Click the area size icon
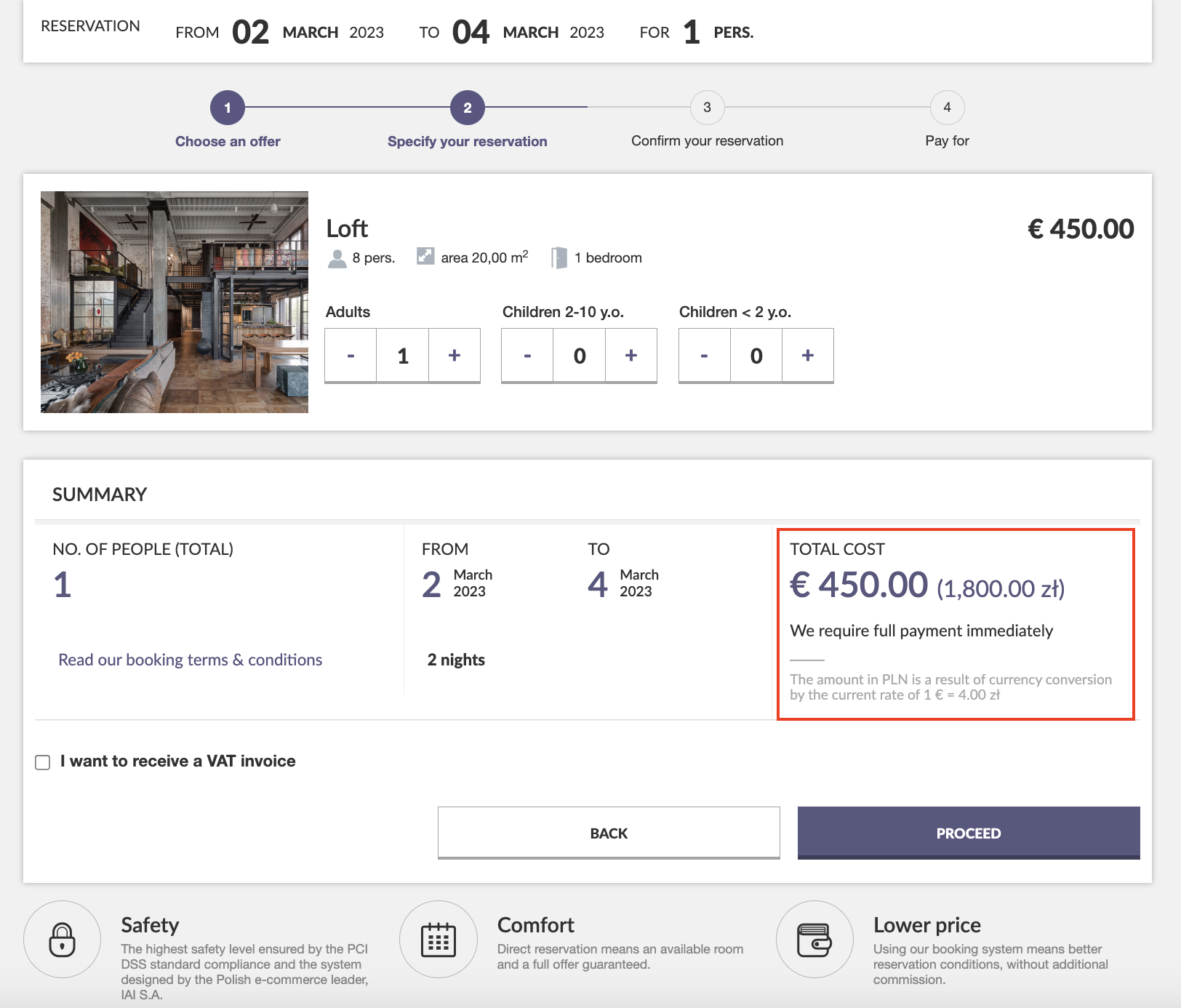Viewport: 1181px width, 1008px height. click(425, 257)
